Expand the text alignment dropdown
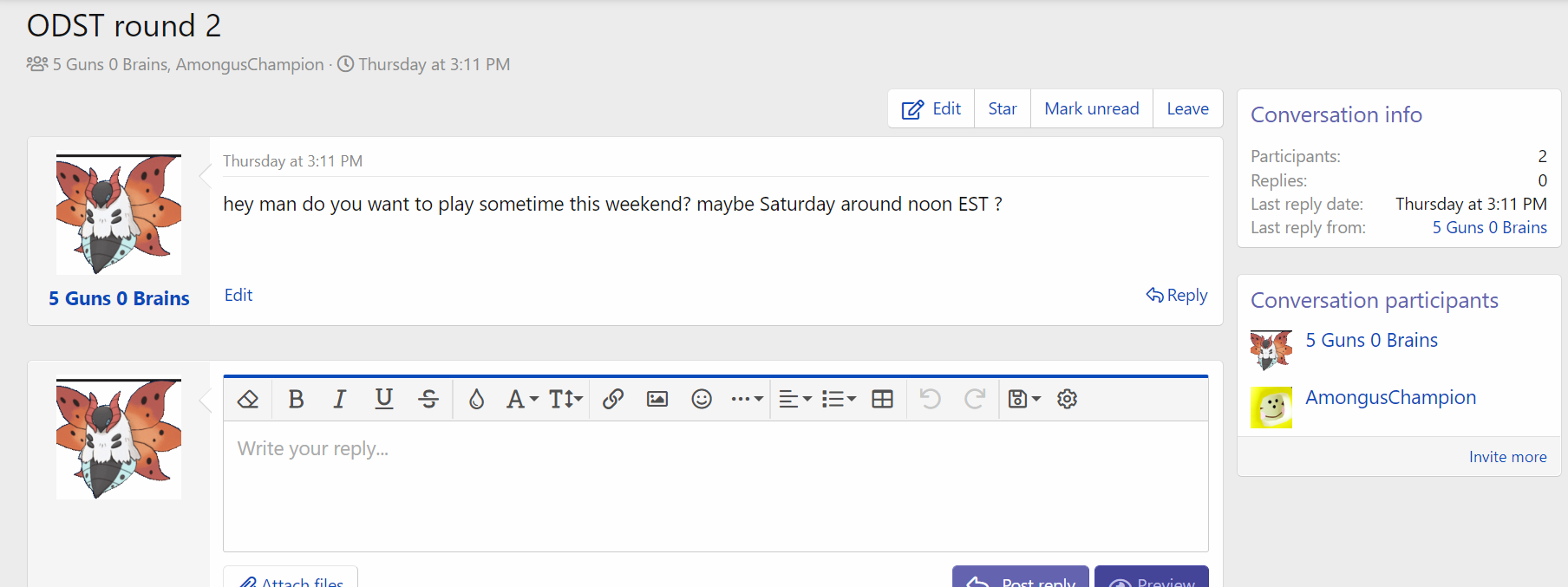 794,399
